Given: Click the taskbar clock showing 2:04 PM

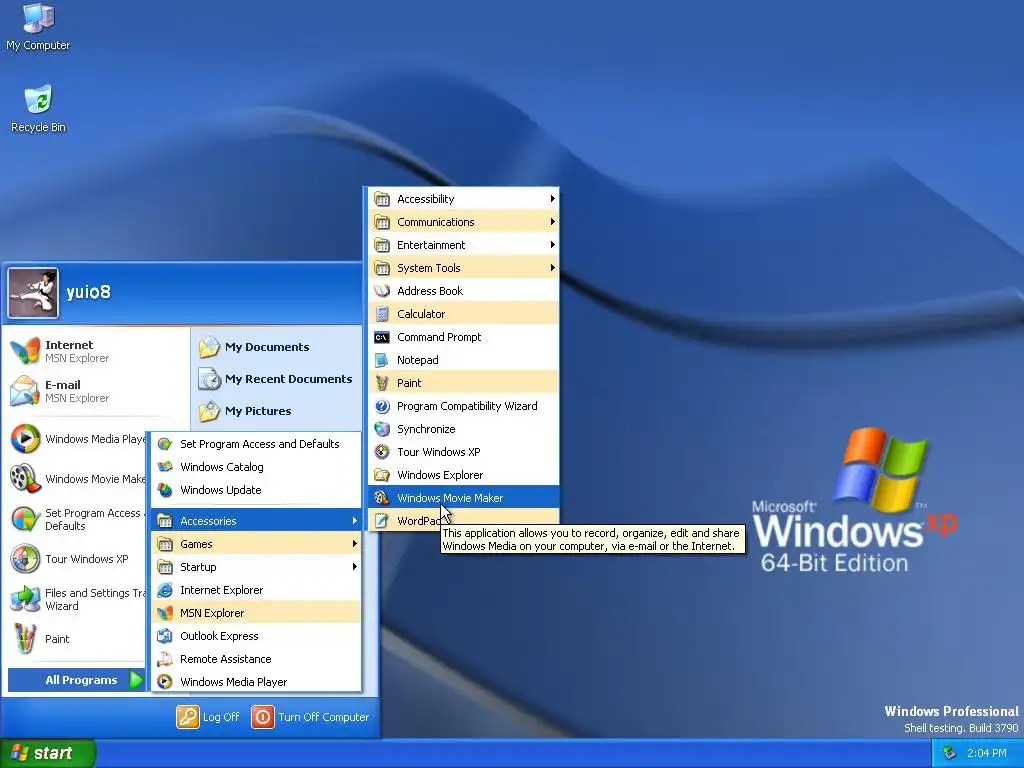Looking at the screenshot, I should tap(987, 753).
